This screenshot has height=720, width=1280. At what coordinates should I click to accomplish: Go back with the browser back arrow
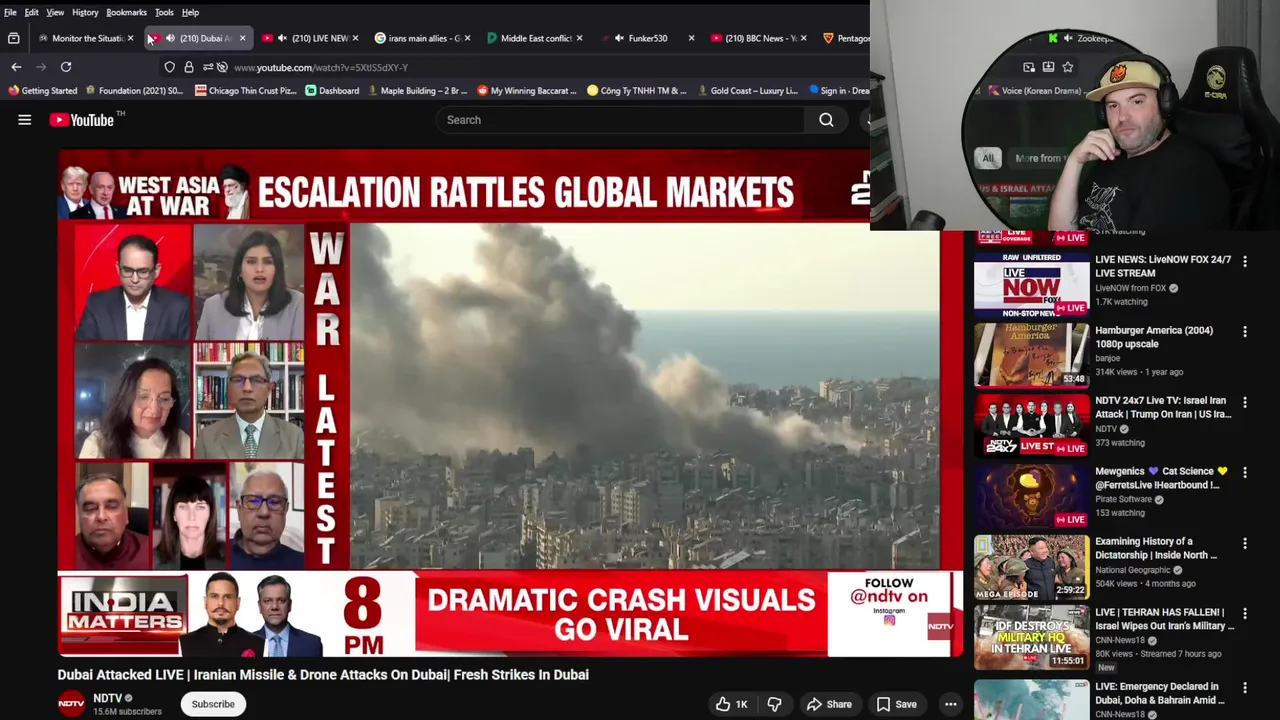[x=16, y=67]
